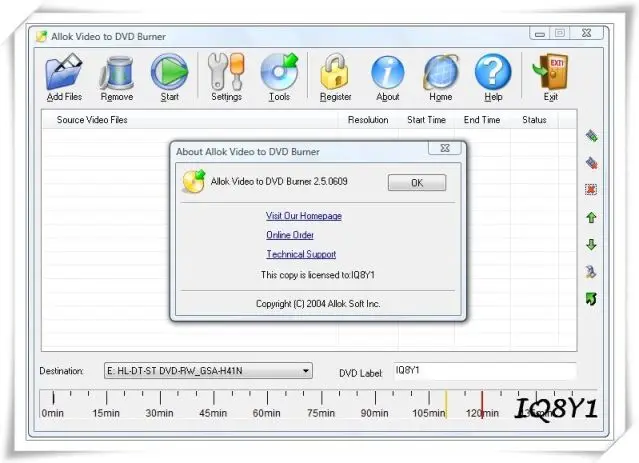Image resolution: width=639 pixels, height=463 pixels.
Task: Follow the Visit Our Homepage link
Action: 304,216
